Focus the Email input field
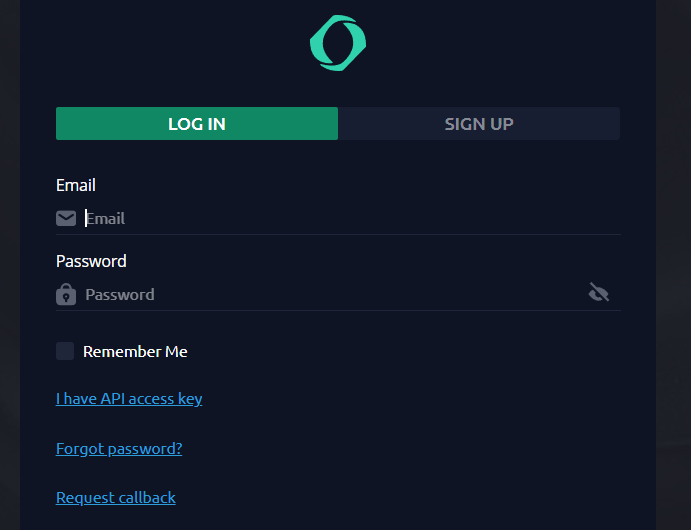This screenshot has height=530, width=691. (340, 218)
